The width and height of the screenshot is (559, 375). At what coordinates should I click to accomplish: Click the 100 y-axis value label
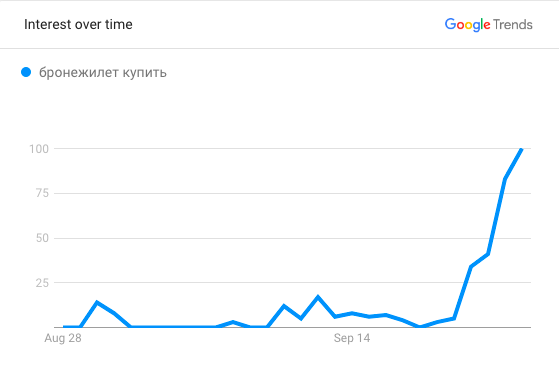(x=39, y=149)
